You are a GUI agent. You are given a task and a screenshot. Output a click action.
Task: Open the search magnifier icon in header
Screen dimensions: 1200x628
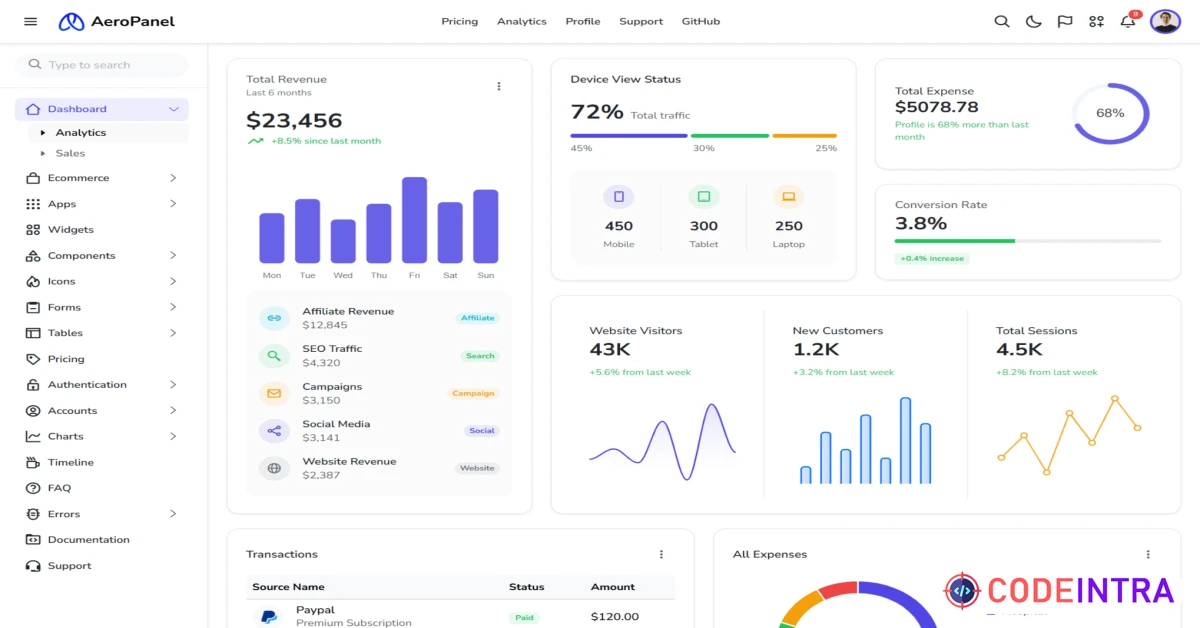coord(1001,21)
